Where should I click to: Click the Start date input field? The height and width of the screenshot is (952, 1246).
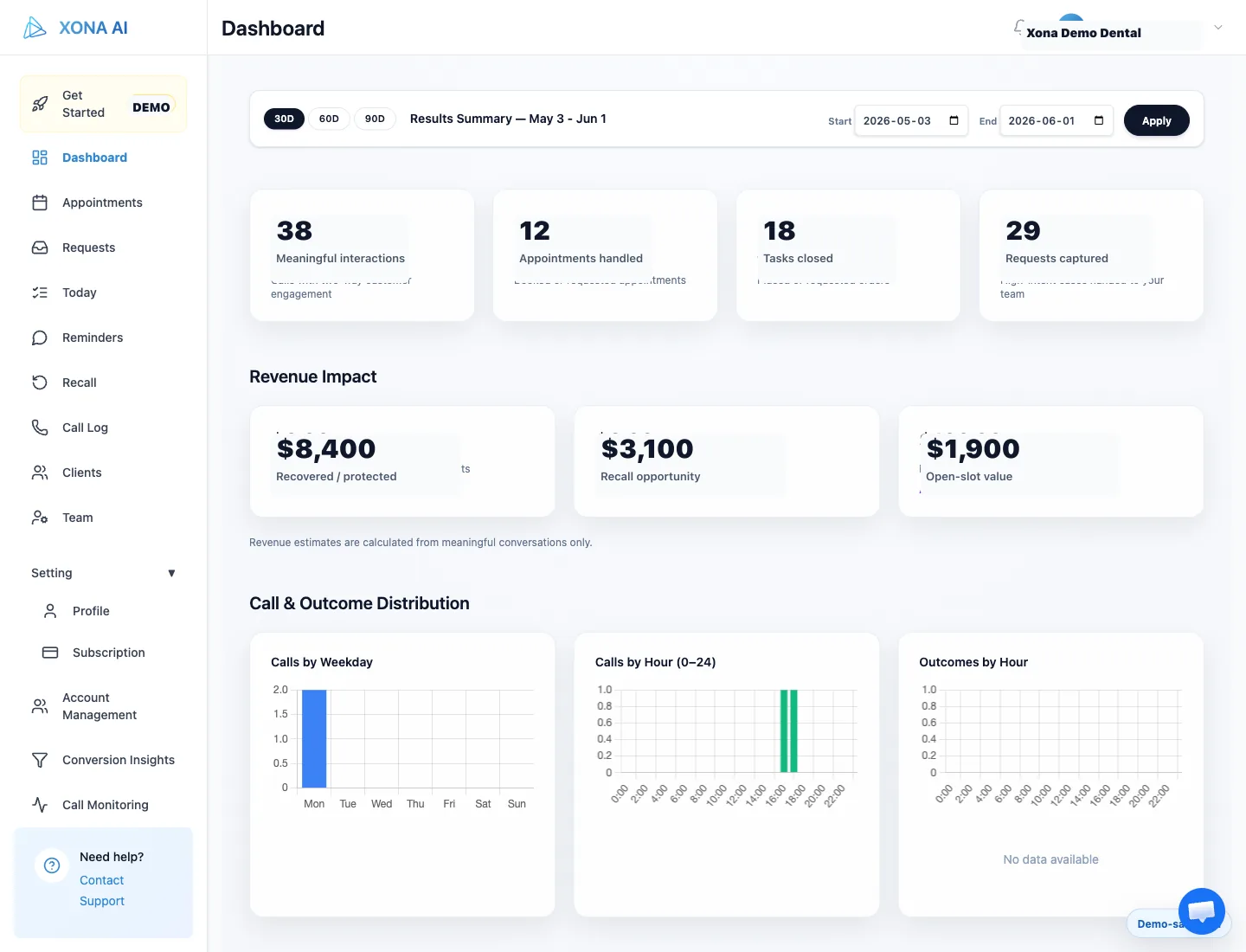(x=911, y=120)
